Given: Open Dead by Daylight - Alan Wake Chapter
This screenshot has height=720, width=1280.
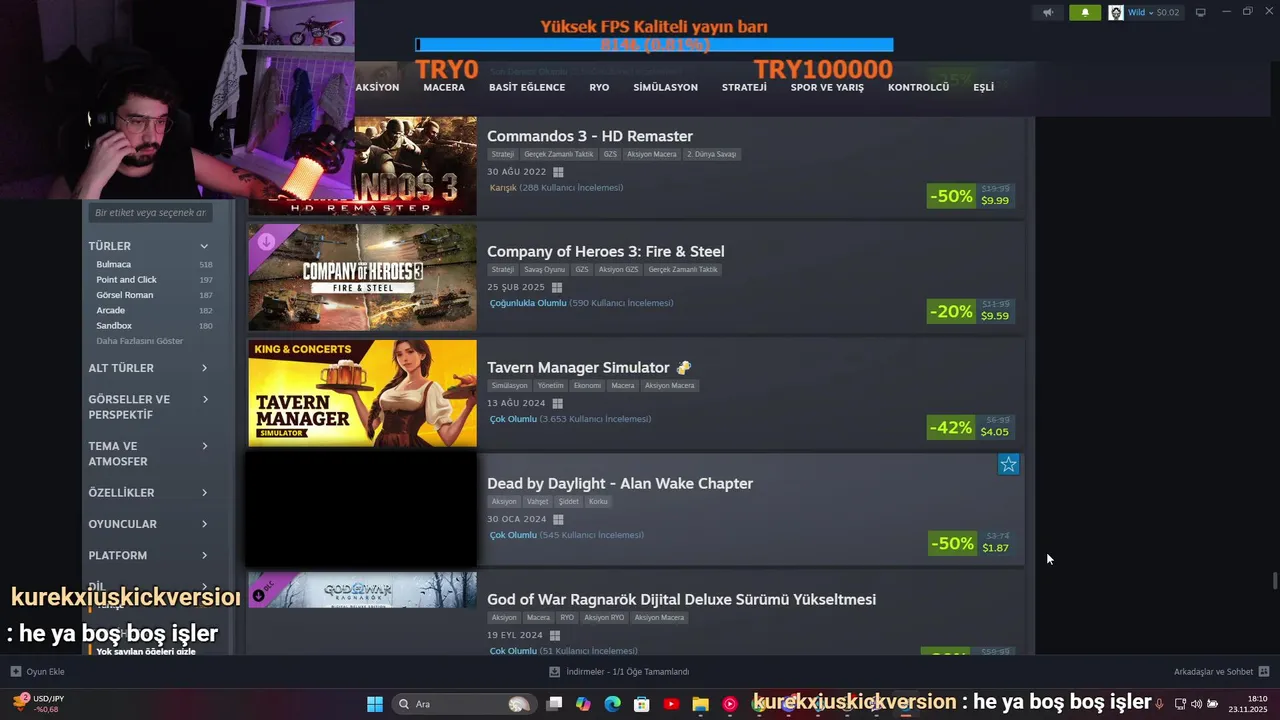Looking at the screenshot, I should 620,484.
